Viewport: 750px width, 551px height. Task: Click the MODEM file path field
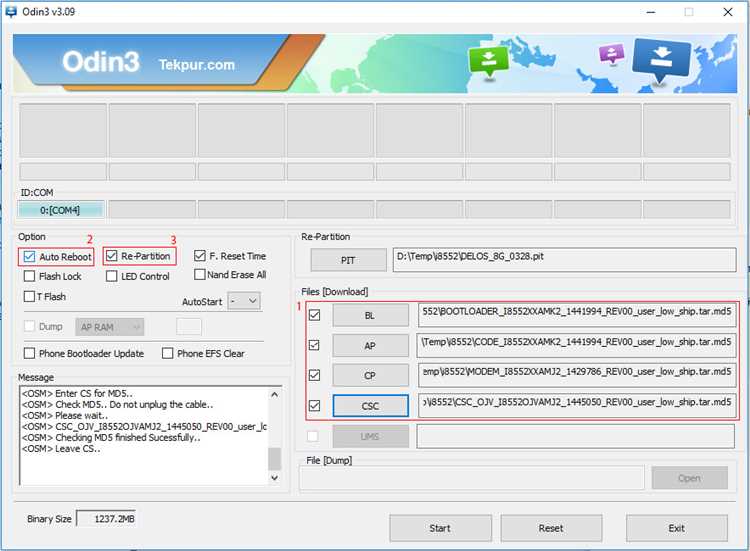[x=576, y=375]
